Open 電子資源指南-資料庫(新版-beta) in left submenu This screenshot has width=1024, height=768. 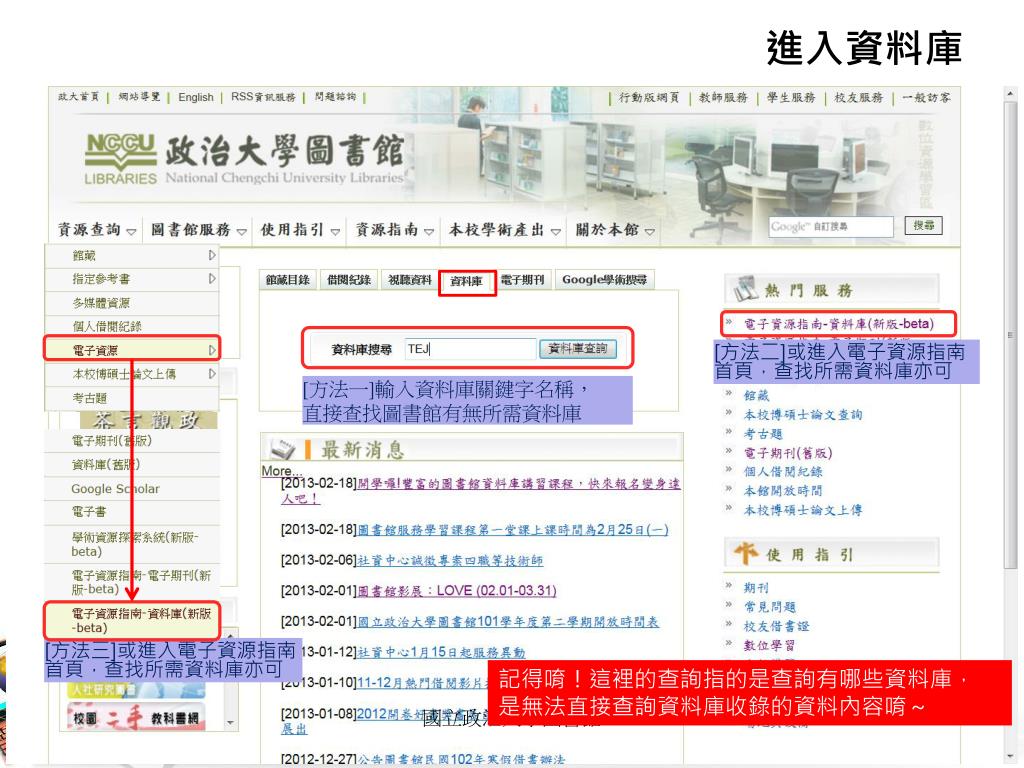[131, 620]
